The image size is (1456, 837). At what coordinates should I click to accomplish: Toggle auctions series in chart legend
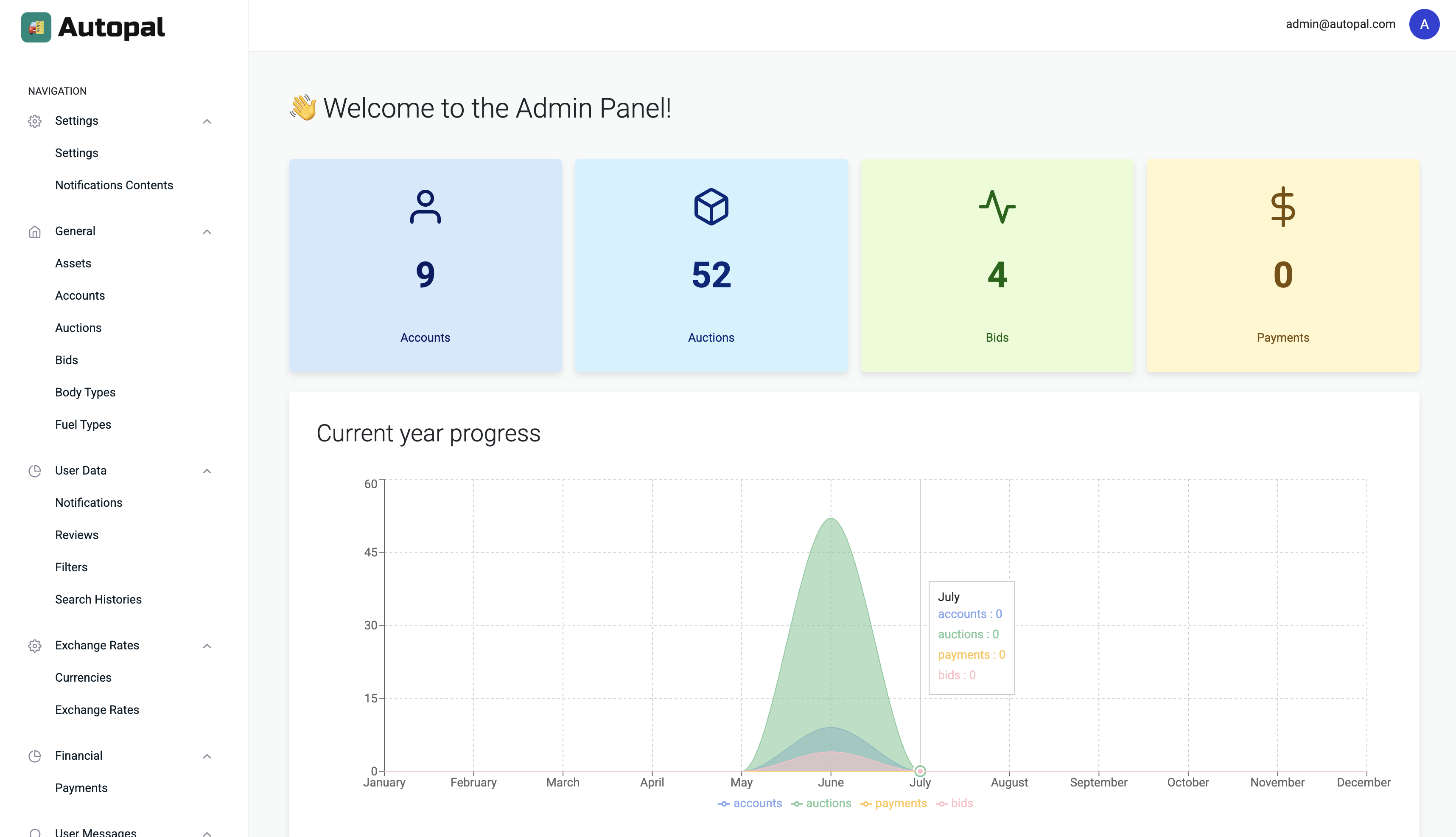[821, 803]
